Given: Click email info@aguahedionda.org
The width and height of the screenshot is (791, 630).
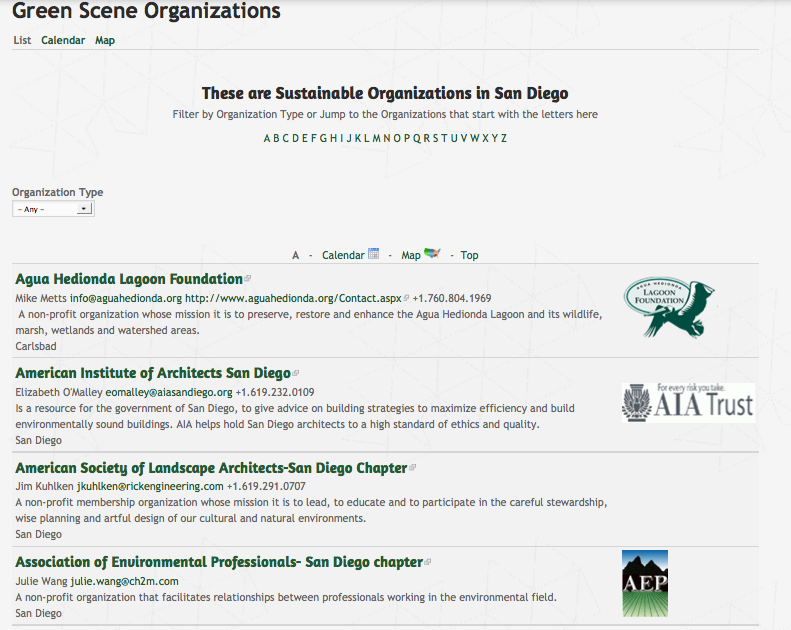Looking at the screenshot, I should 125,298.
